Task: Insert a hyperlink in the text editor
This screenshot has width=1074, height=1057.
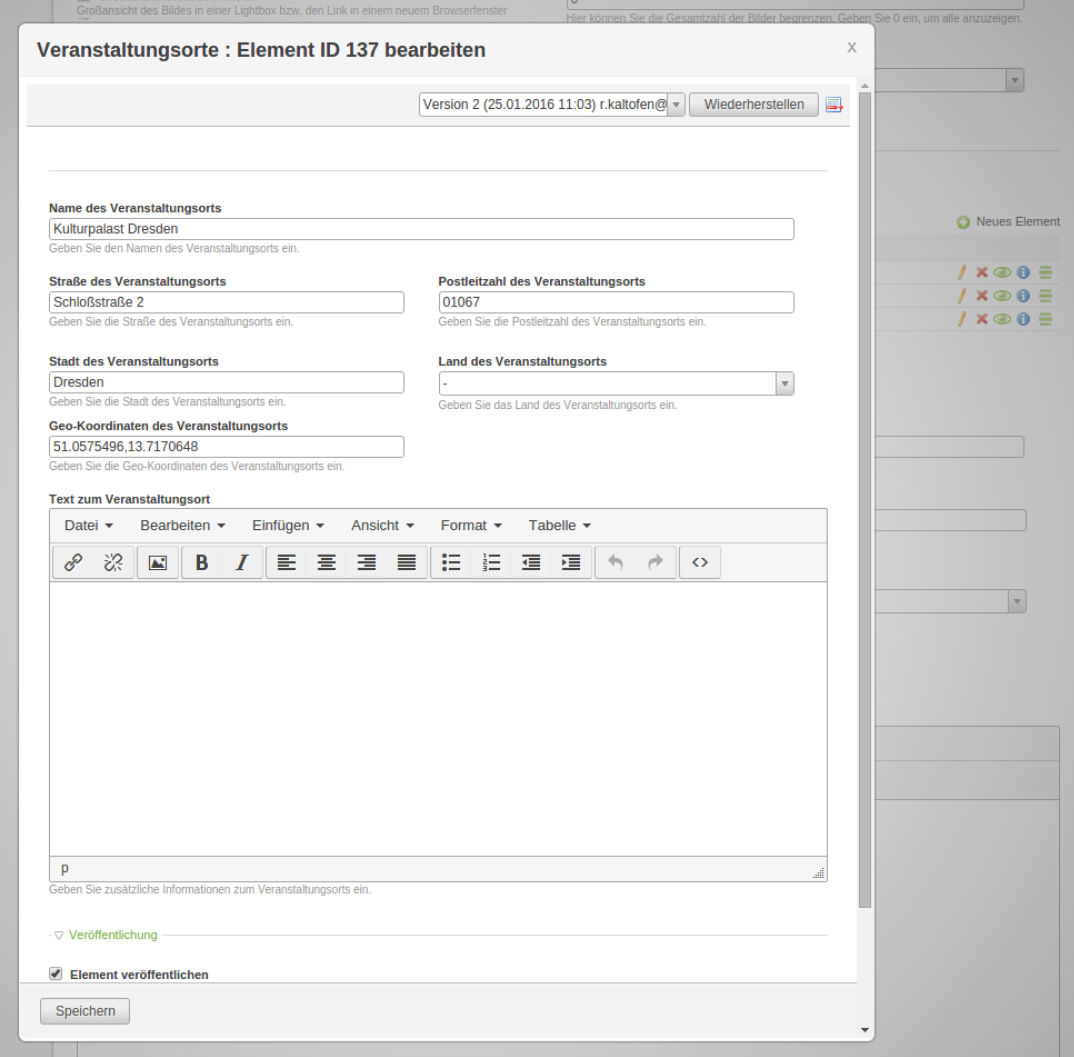Action: tap(73, 562)
